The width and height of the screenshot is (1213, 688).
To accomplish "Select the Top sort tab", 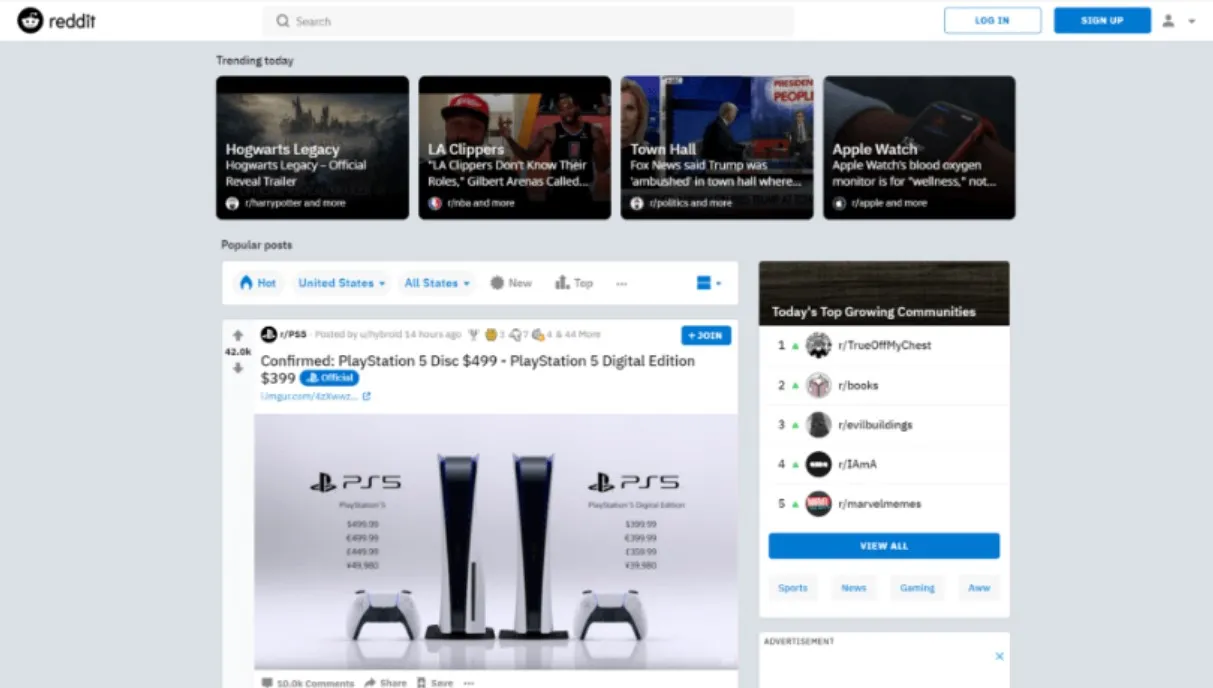I will coord(574,283).
